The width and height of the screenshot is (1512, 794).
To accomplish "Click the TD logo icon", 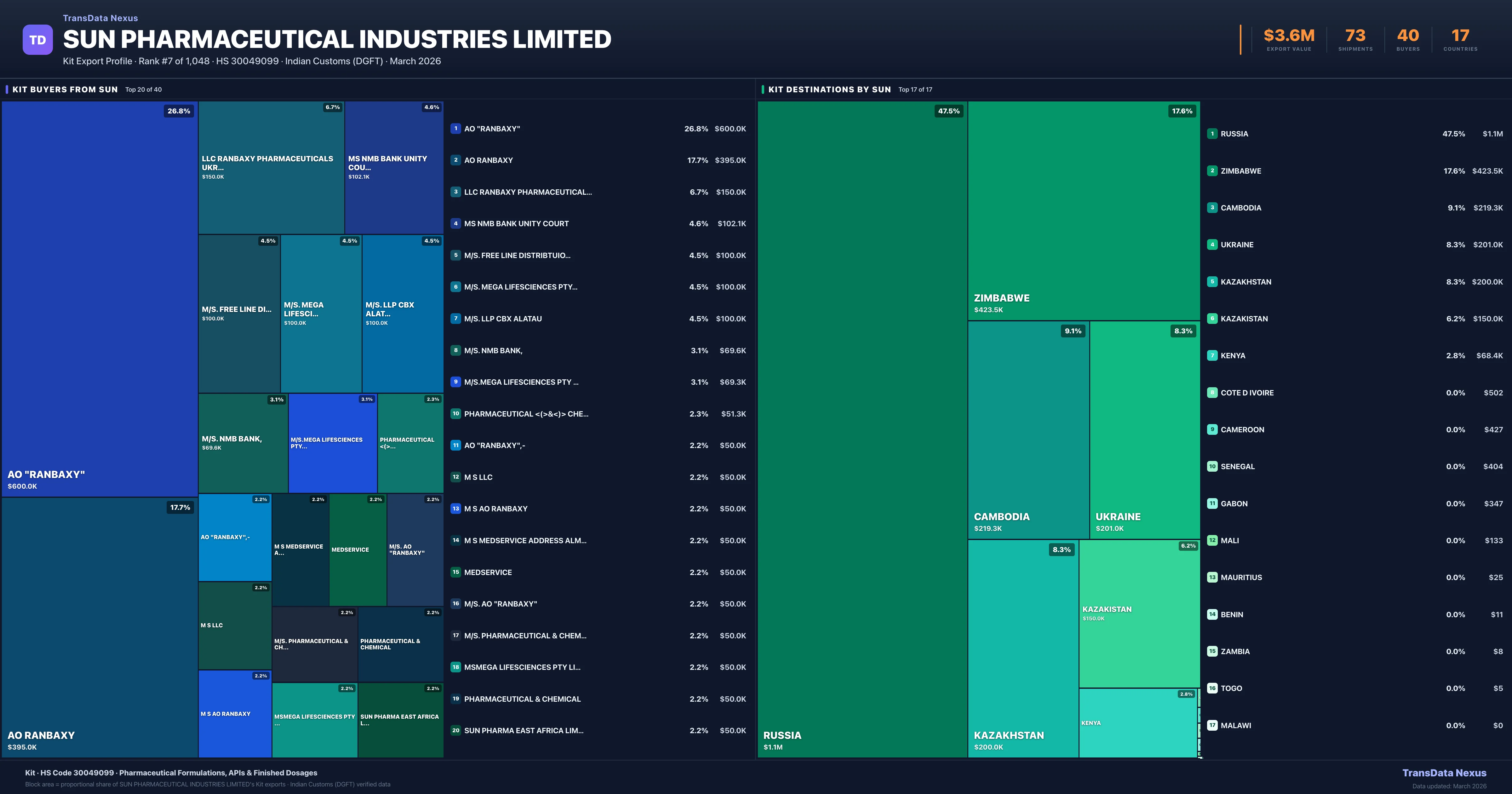I will pyautogui.click(x=37, y=40).
